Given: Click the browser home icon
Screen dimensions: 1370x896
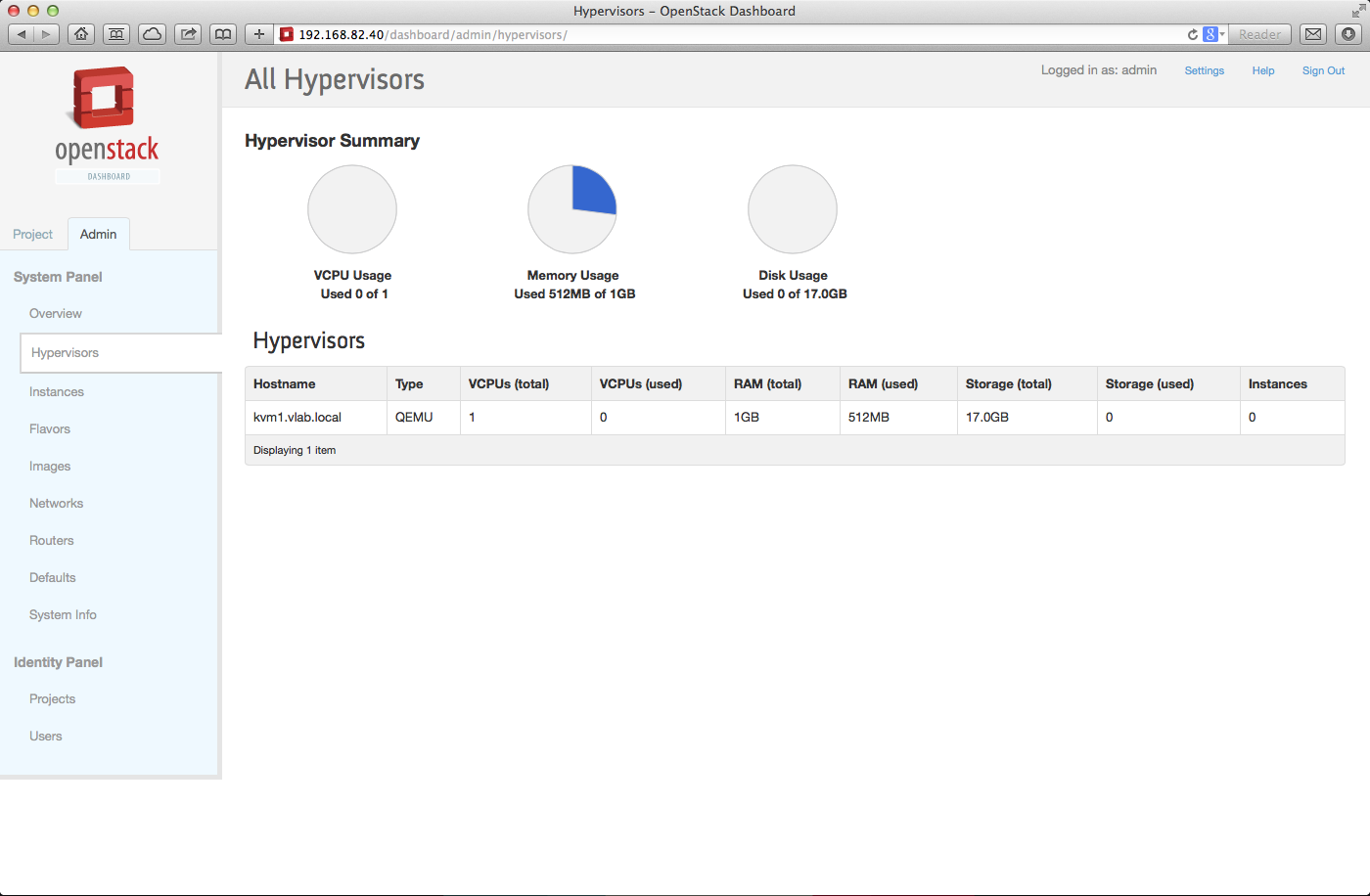Looking at the screenshot, I should click(x=81, y=34).
